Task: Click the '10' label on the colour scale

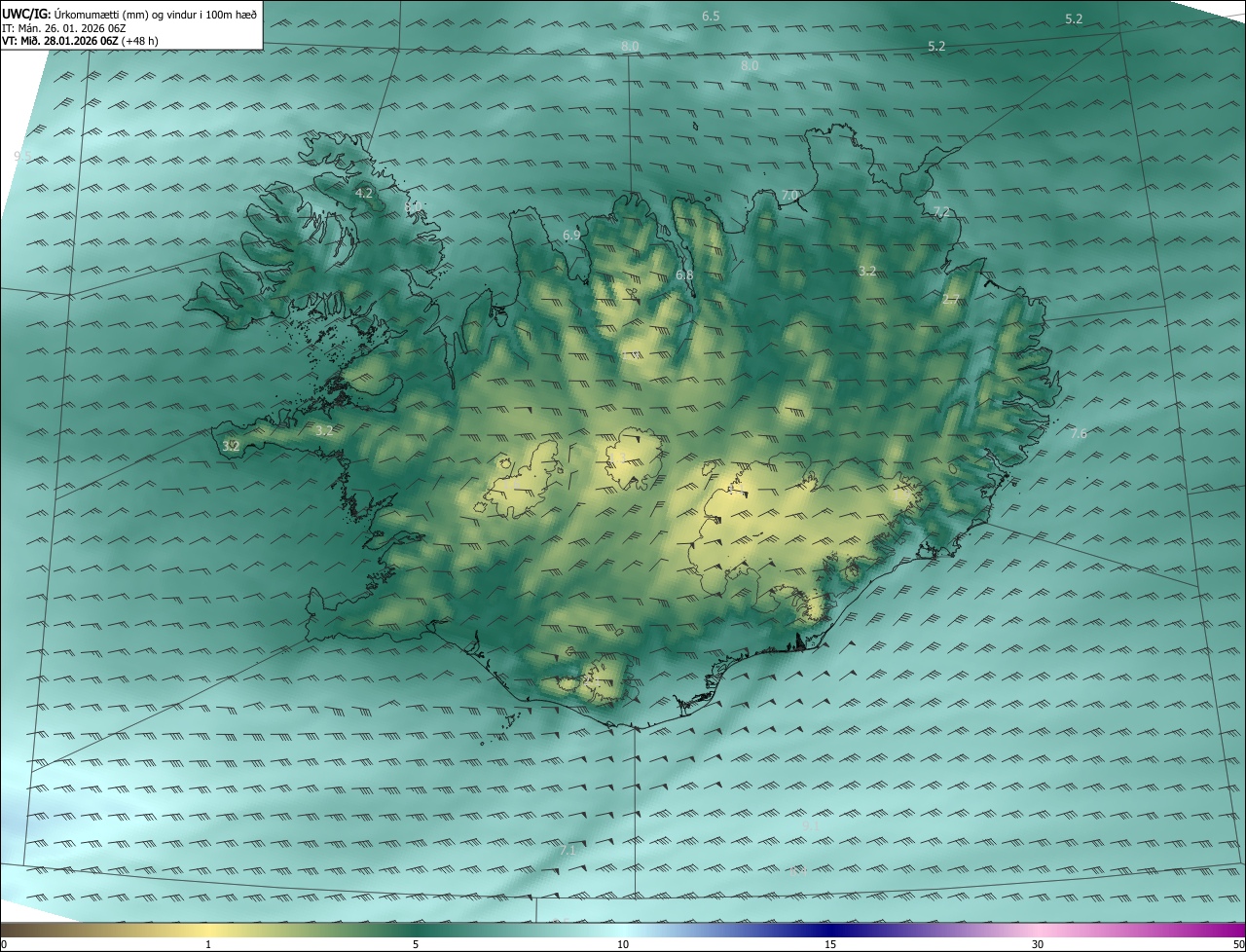Action: tap(623, 944)
